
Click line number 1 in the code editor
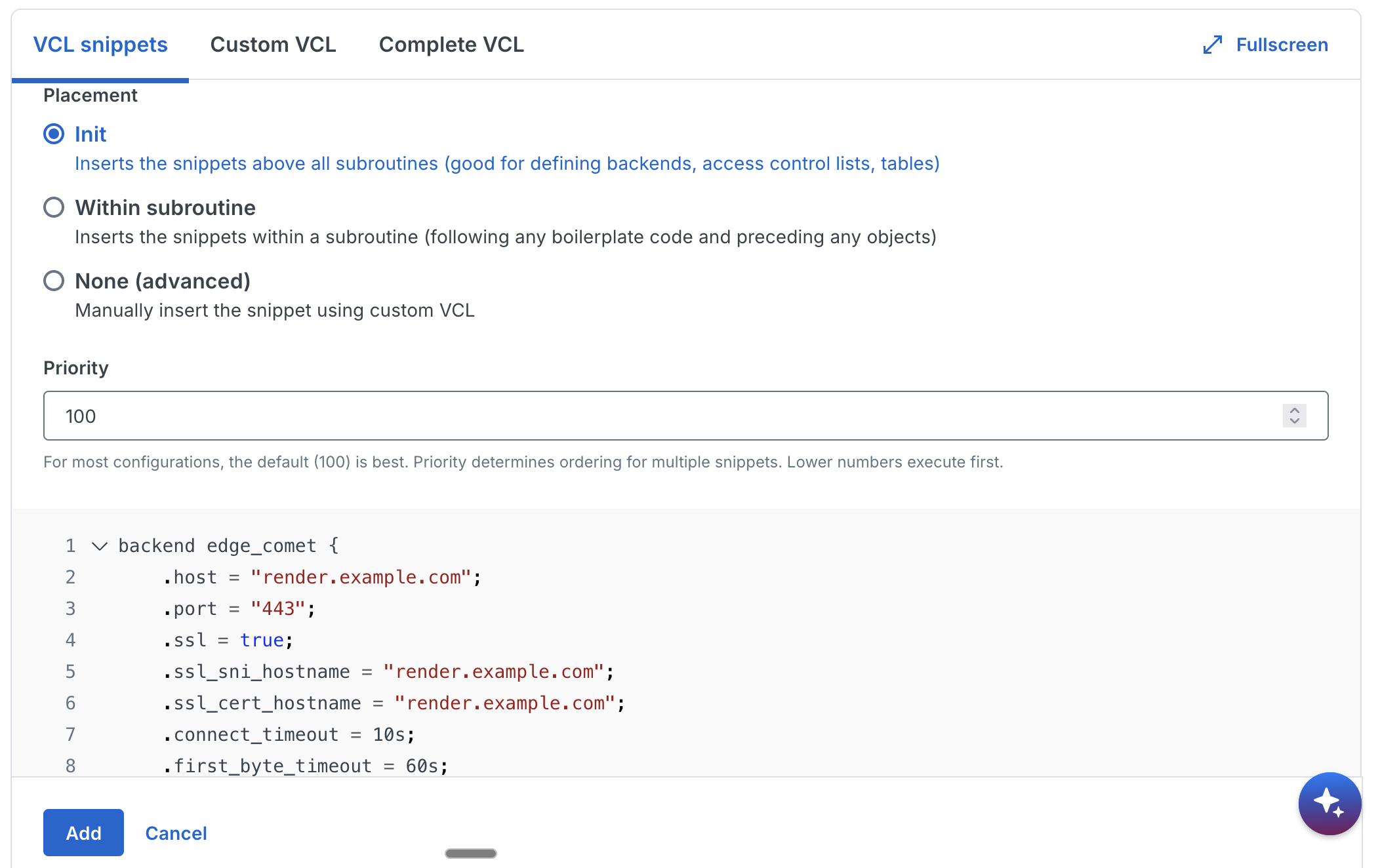pos(70,545)
